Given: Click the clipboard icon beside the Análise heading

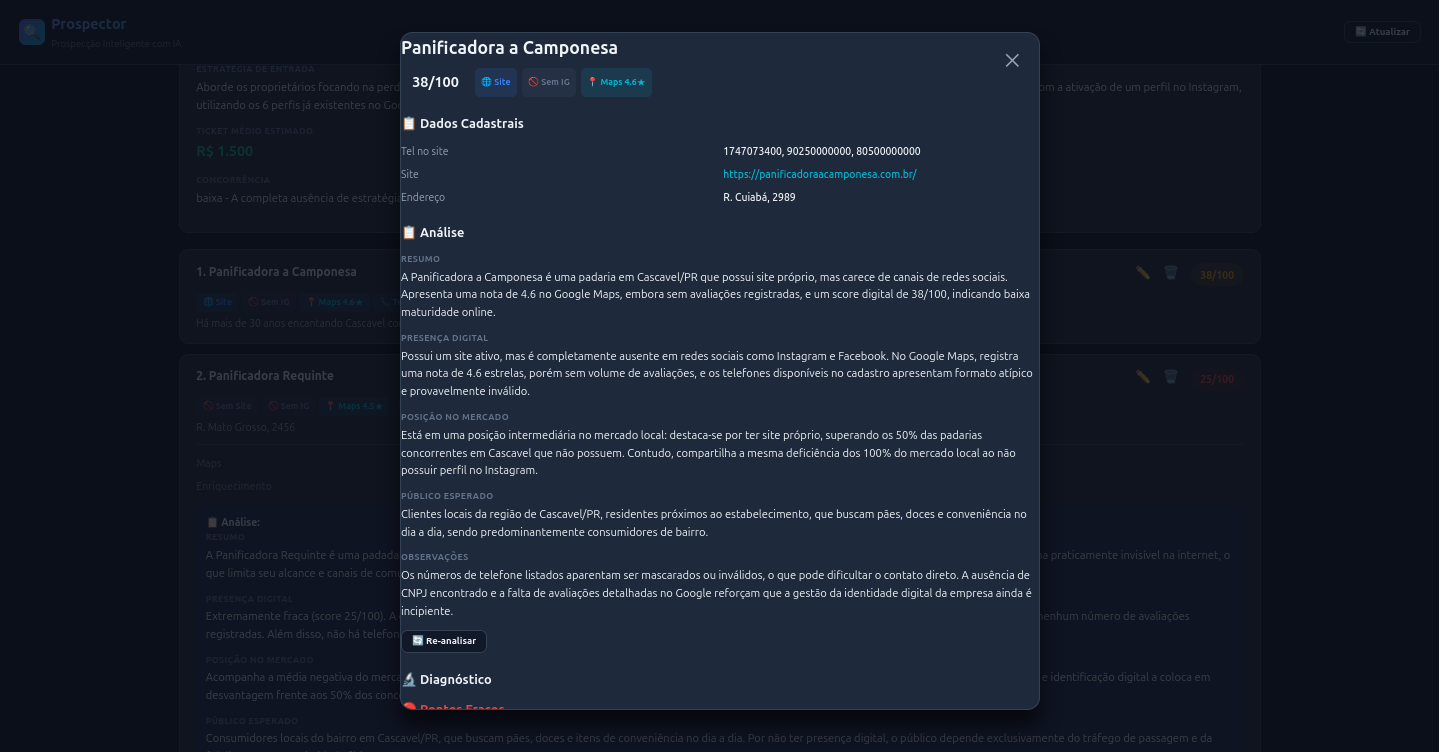Looking at the screenshot, I should (408, 232).
